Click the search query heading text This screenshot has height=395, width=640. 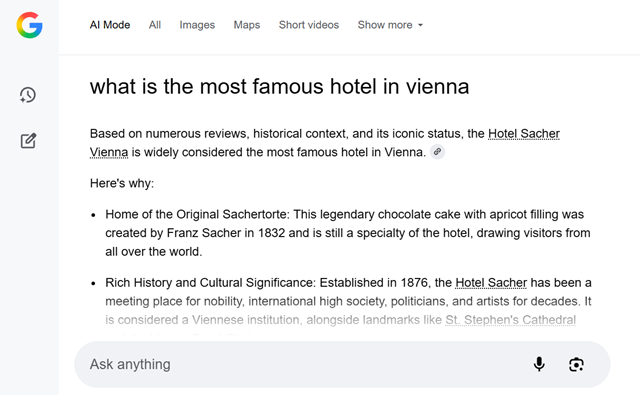click(280, 87)
